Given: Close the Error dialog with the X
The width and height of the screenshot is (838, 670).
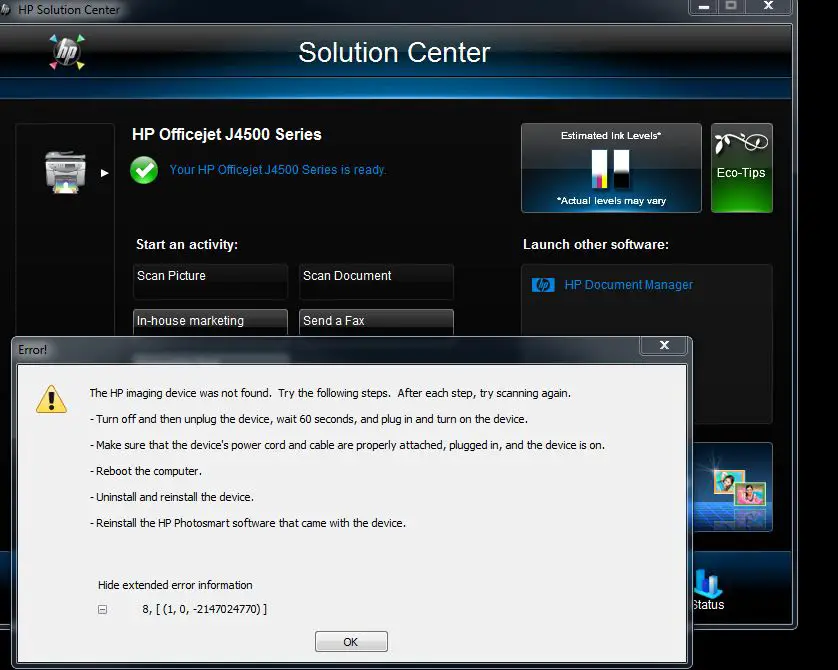Looking at the screenshot, I should 664,345.
